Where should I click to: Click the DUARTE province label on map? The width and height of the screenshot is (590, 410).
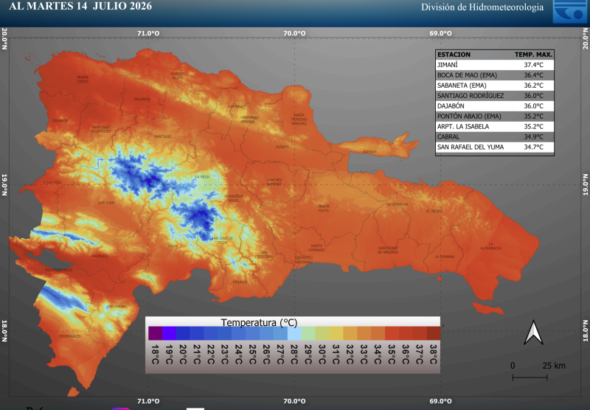click(x=282, y=147)
